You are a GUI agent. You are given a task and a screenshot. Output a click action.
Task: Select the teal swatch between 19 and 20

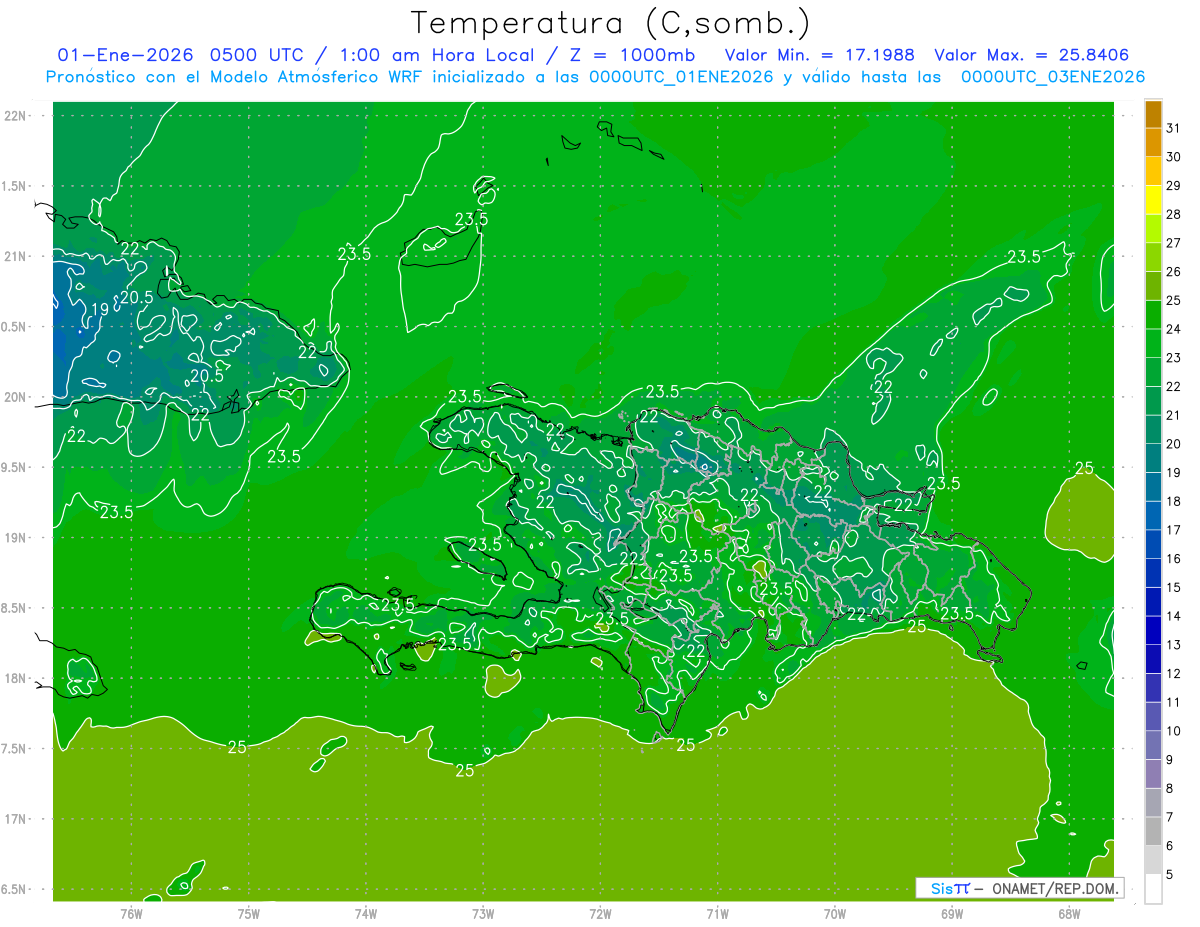(1153, 458)
